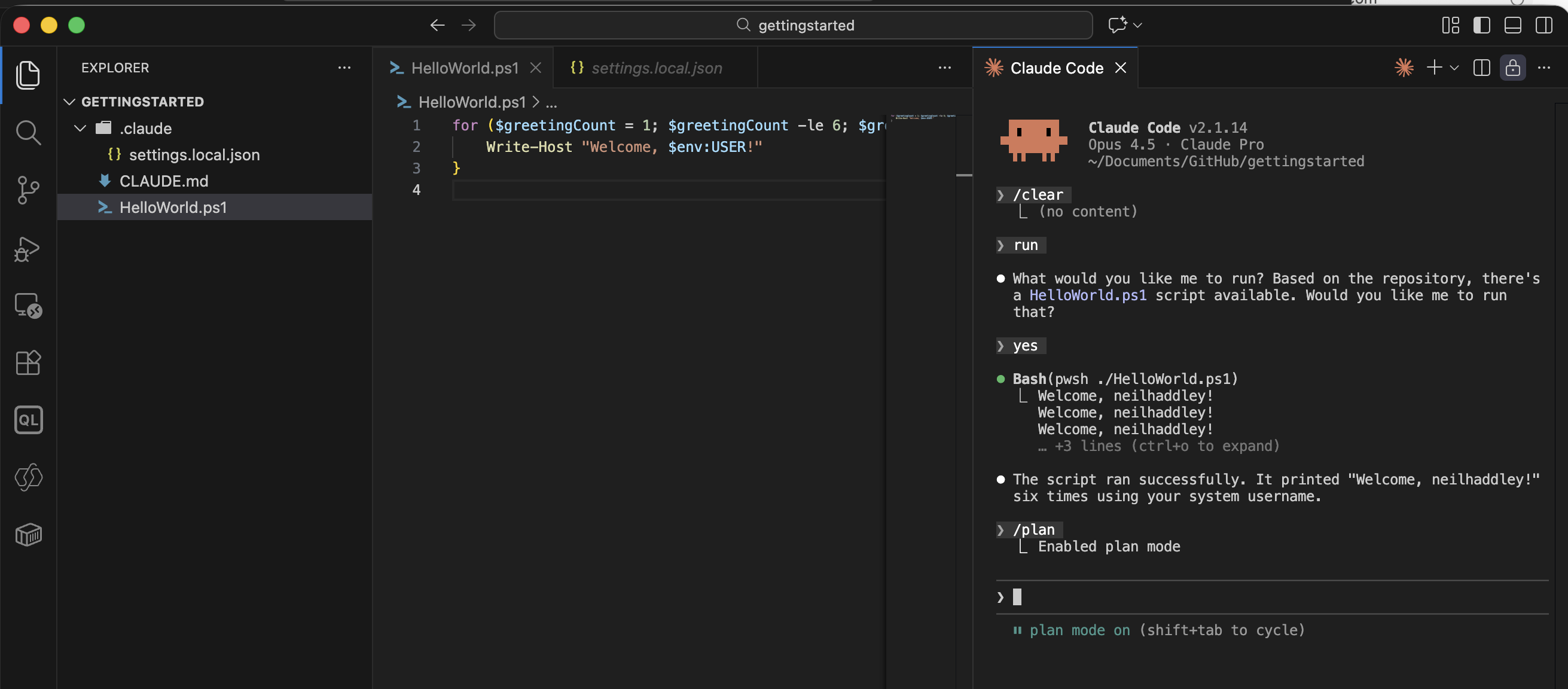
Task: Open the Search view in activity bar
Action: click(x=28, y=132)
